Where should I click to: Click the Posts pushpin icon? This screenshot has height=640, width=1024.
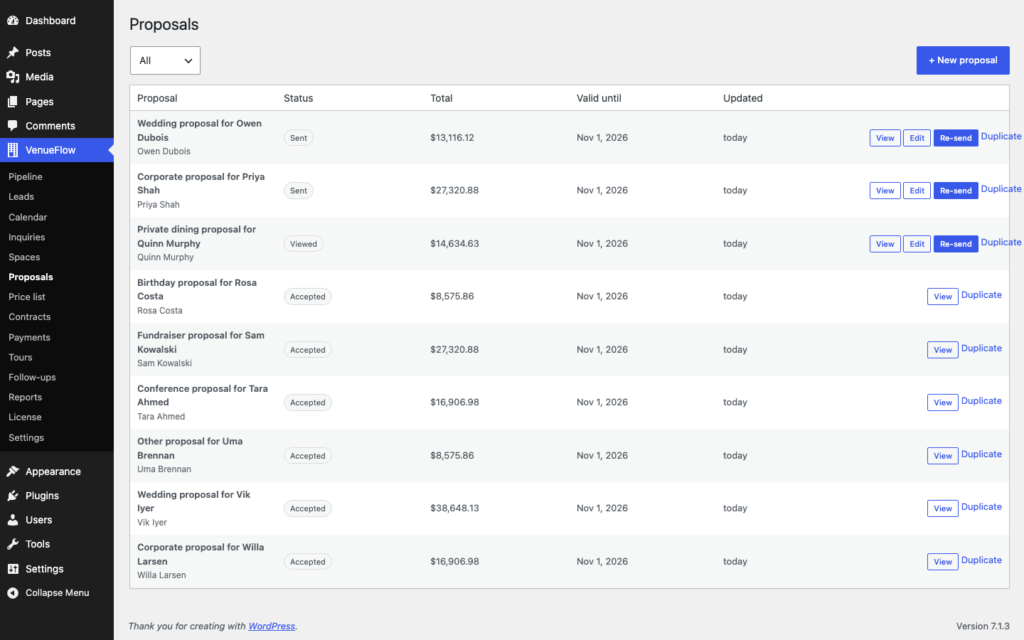tap(12, 52)
